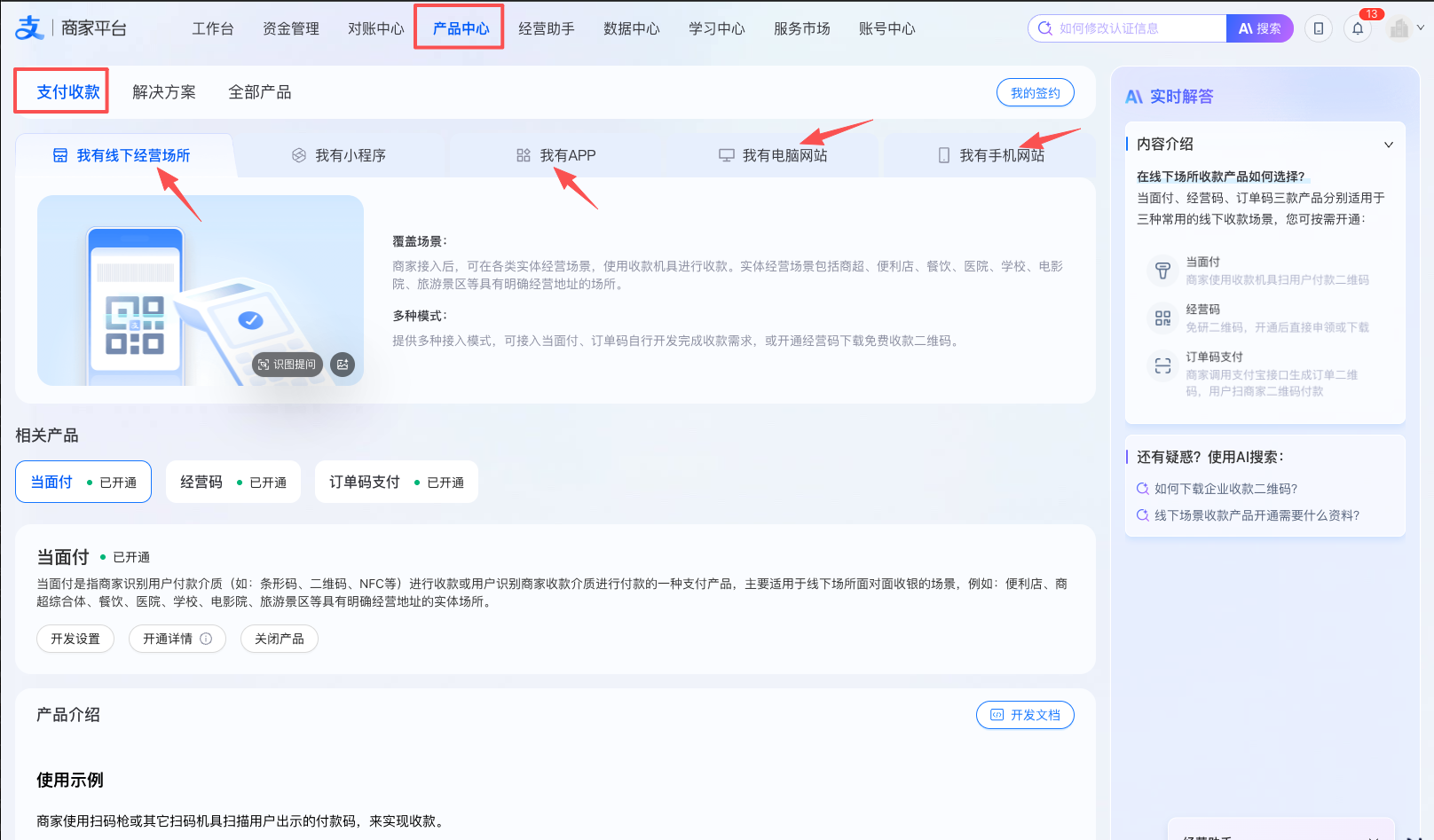Click the 经营码 QR icon in sidebar
The width and height of the screenshot is (1434, 840).
[x=1162, y=318]
